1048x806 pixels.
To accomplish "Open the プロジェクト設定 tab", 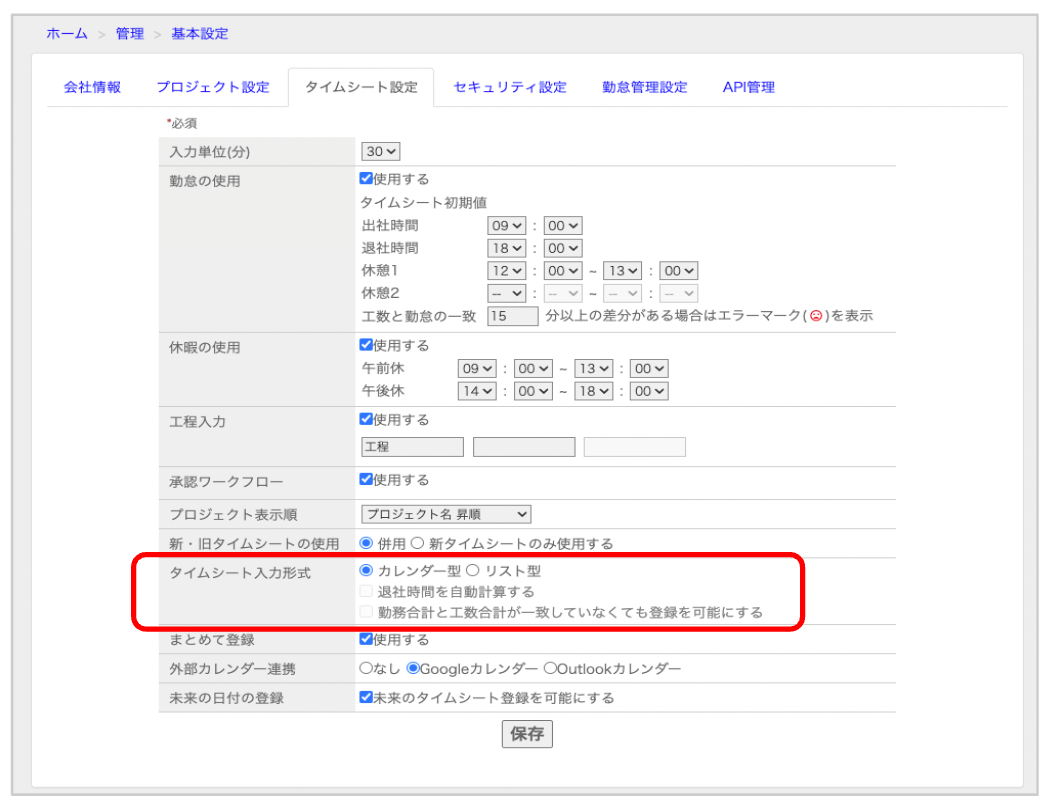I will pos(213,87).
